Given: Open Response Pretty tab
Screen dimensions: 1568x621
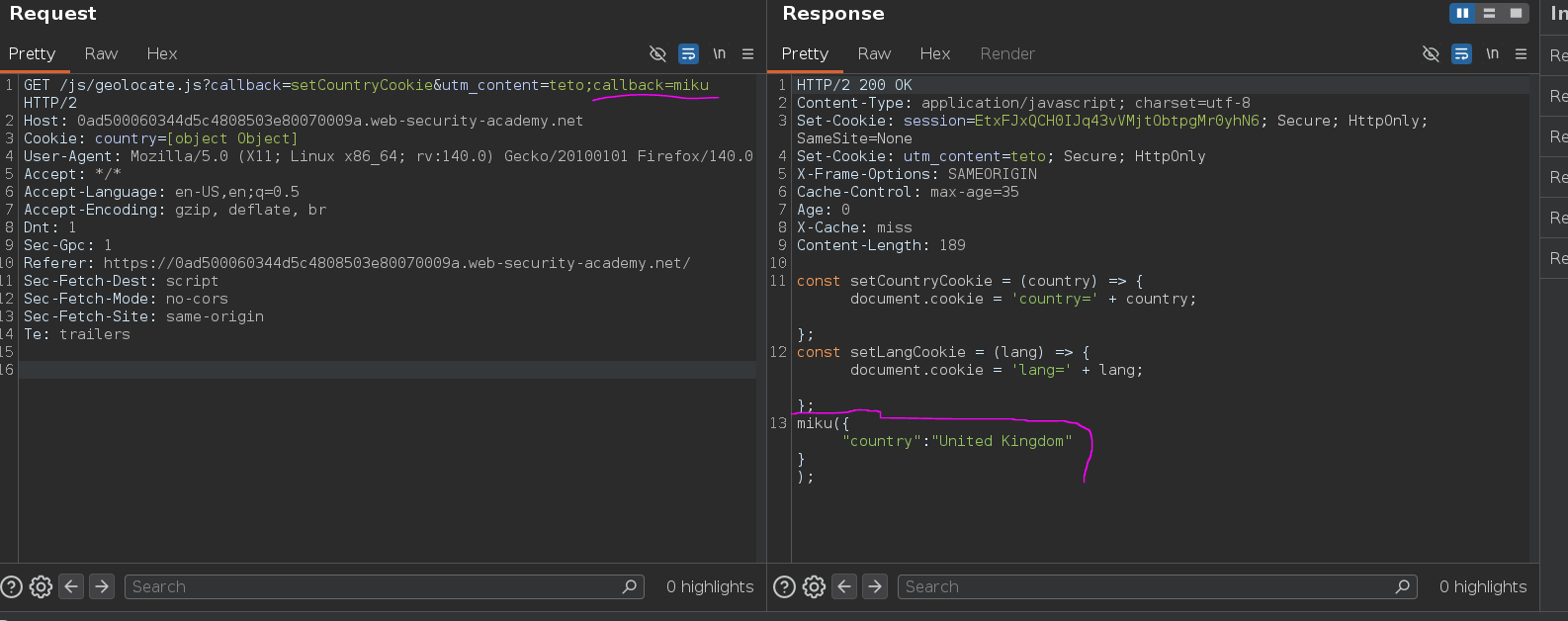Looking at the screenshot, I should 805,53.
